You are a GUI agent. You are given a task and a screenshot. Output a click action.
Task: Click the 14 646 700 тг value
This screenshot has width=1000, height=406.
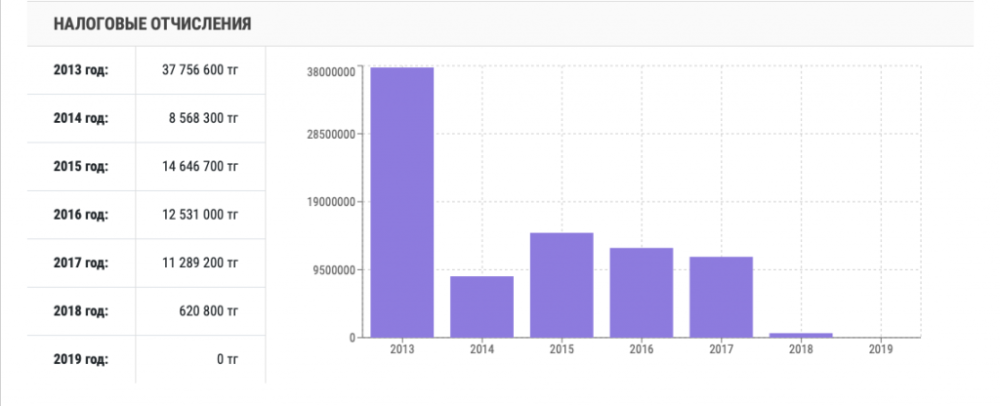coord(200,166)
